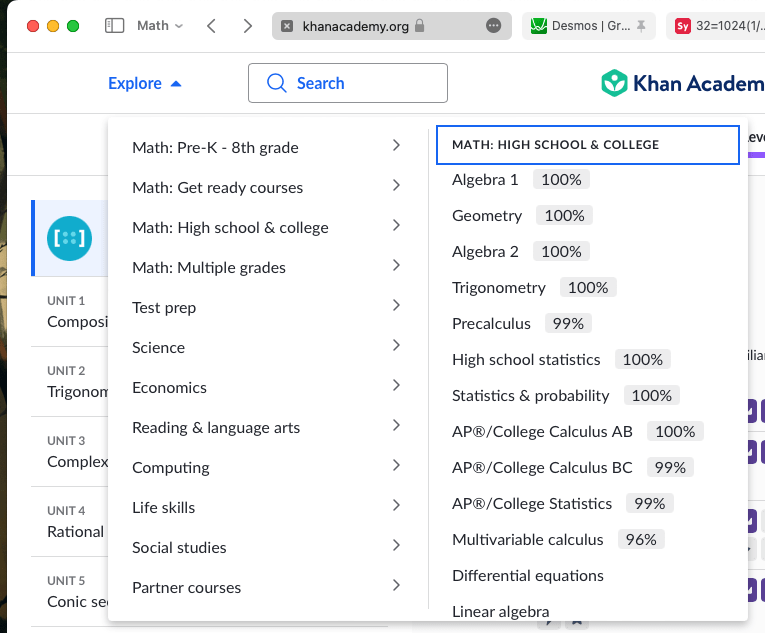Viewport: 765px width, 633px height.
Task: Toggle the Safari sidebar icon
Action: pyautogui.click(x=115, y=25)
